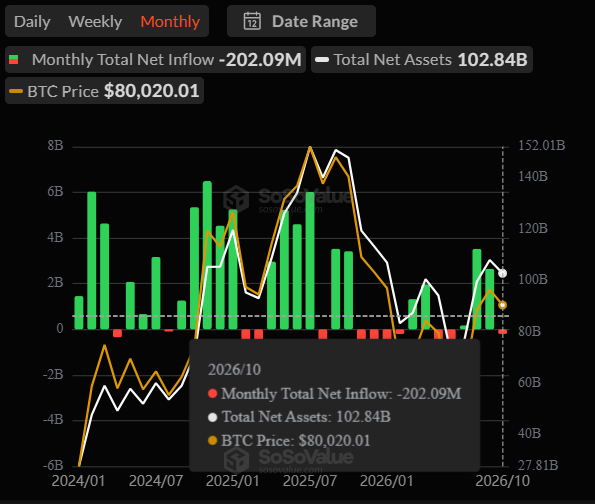Click the small red inflow bar at 2026/10
The width and height of the screenshot is (595, 504).
pos(502,332)
